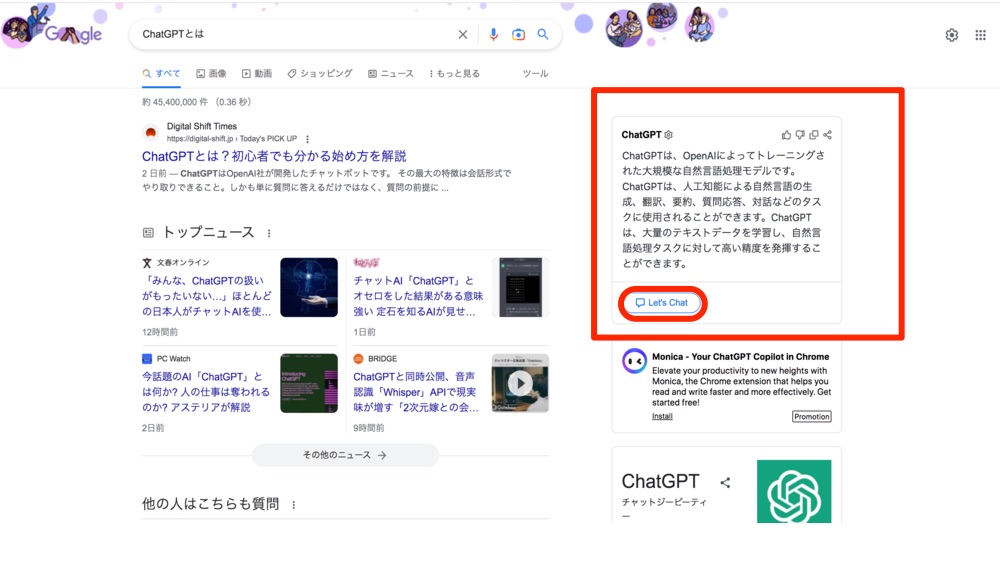Open the ツール options
The height and width of the screenshot is (564, 1000).
click(x=535, y=74)
